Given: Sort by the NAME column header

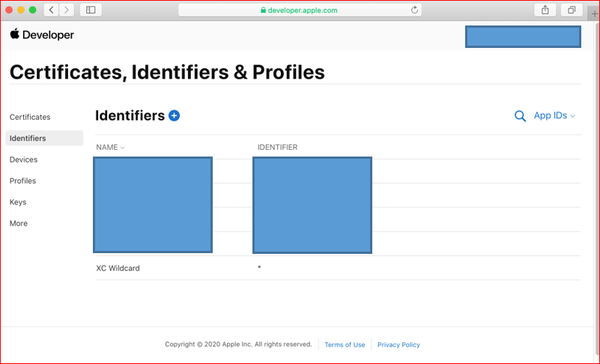Looking at the screenshot, I should (110, 147).
